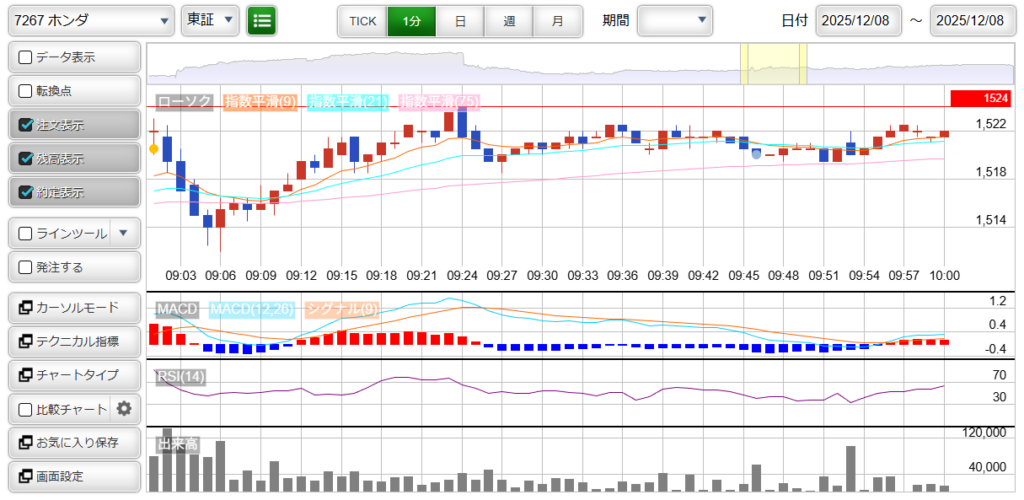This screenshot has width=1024, height=500.
Task: Open the チャートタイプ selector
Action: (73, 375)
